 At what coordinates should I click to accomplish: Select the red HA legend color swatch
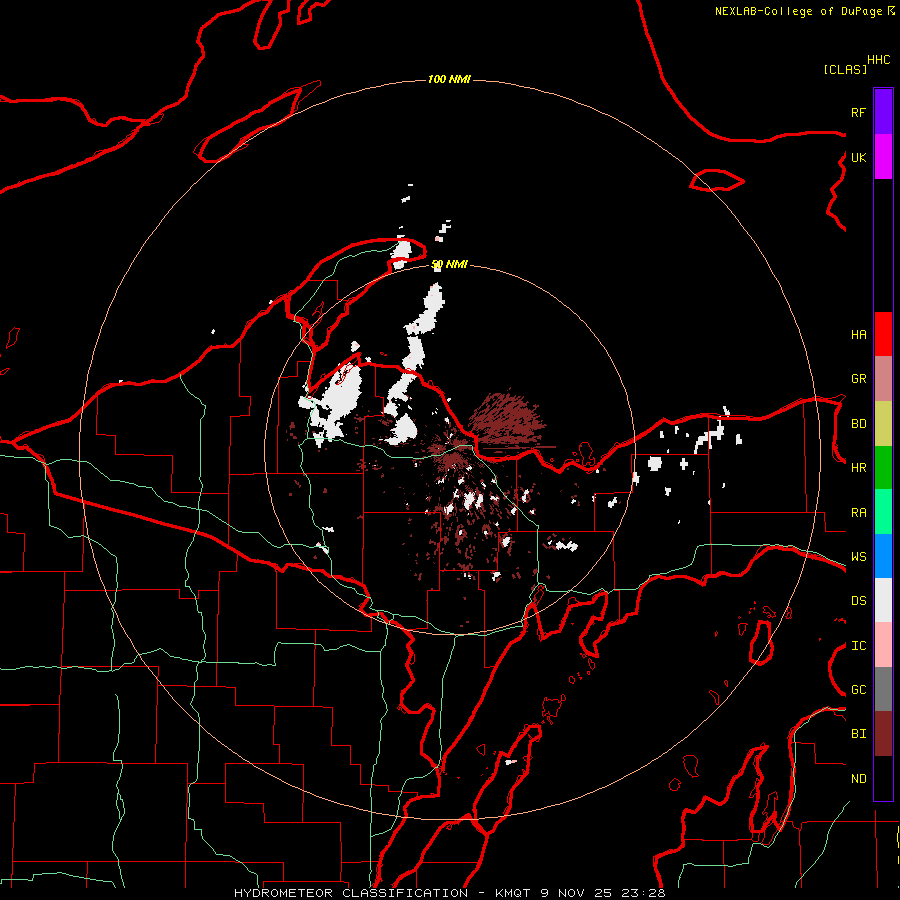click(x=883, y=334)
